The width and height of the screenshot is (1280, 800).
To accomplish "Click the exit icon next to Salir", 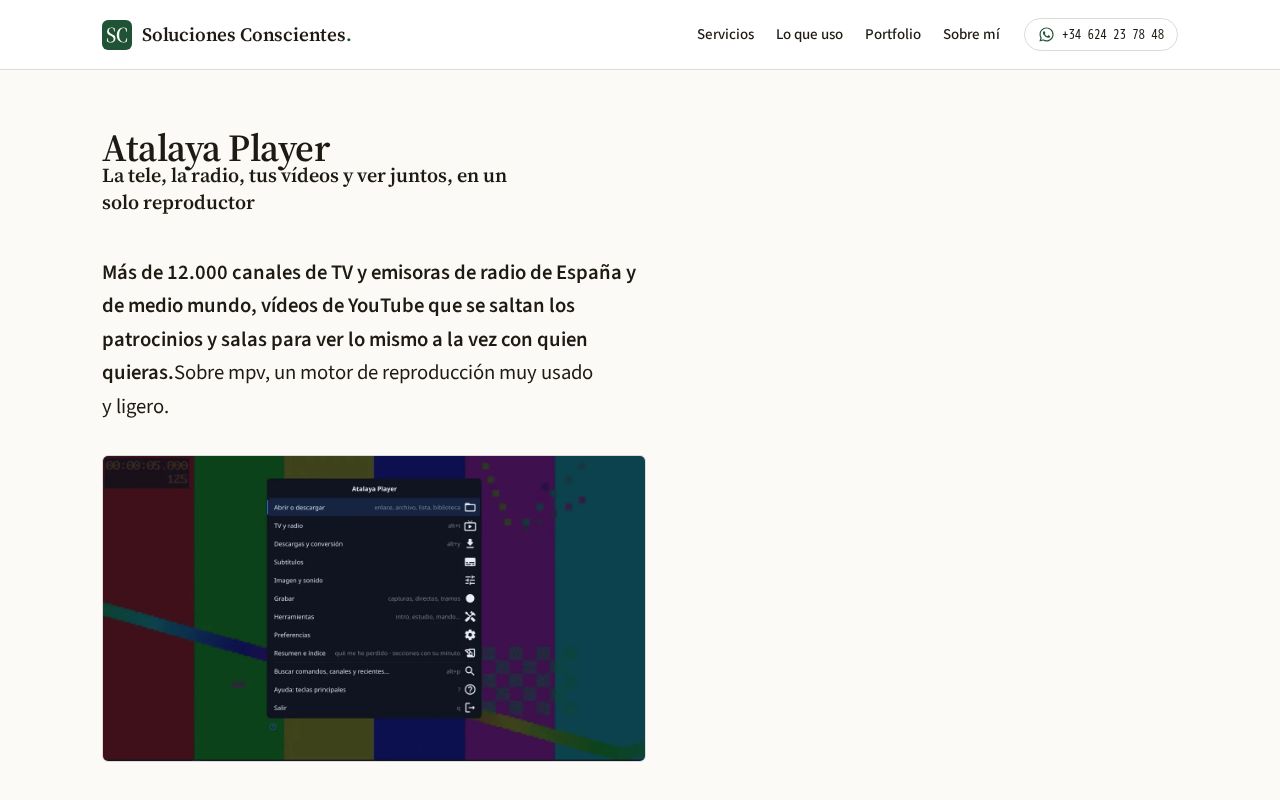I will pos(470,708).
